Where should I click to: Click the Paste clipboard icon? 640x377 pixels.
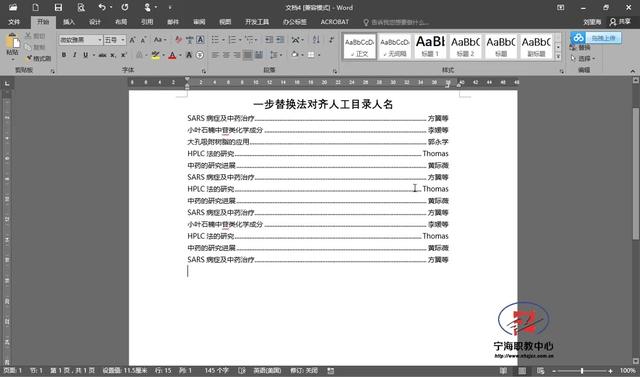(13, 42)
